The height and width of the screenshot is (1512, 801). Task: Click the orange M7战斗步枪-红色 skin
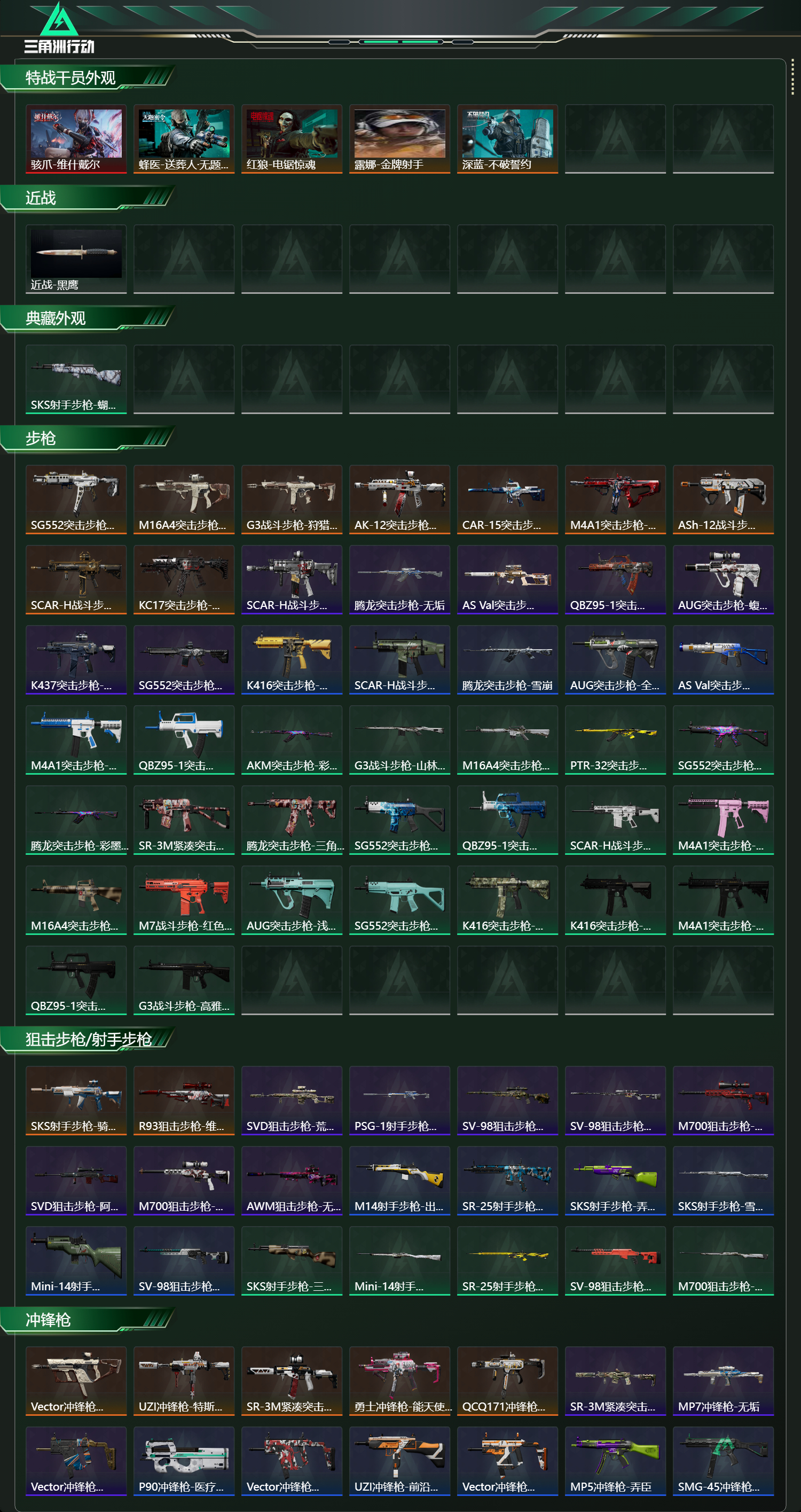coord(184,900)
